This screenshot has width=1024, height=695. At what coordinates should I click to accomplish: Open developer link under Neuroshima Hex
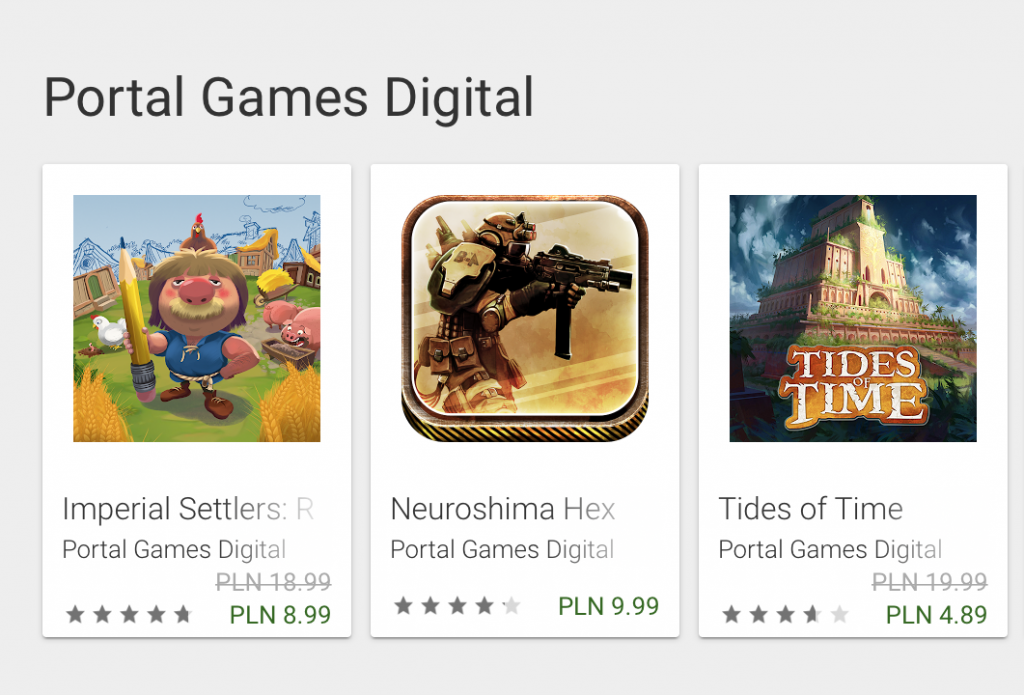pyautogui.click(x=502, y=550)
